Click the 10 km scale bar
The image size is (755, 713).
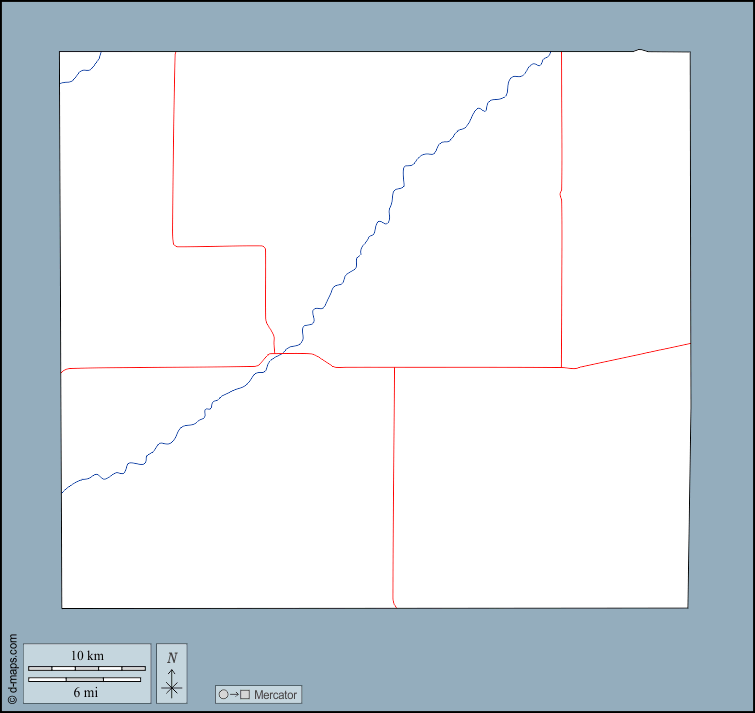tap(86, 668)
